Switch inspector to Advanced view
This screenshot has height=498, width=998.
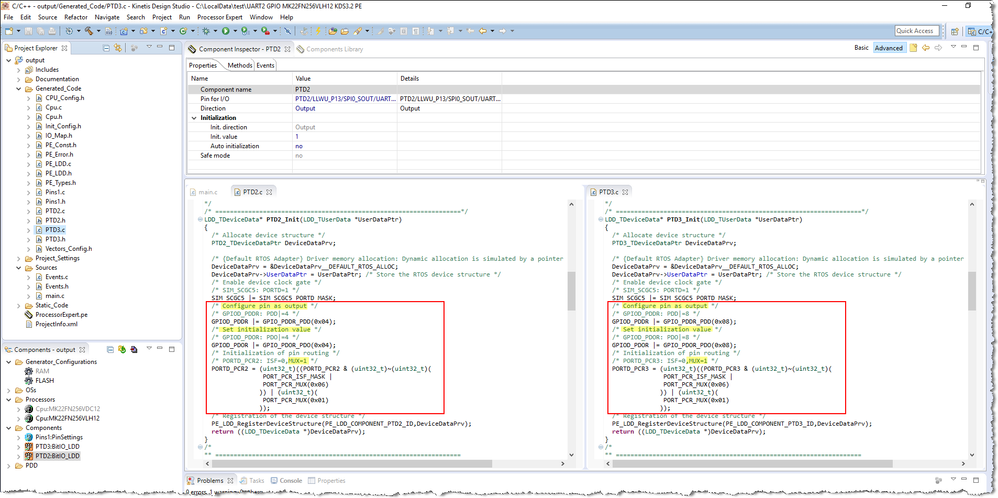click(x=888, y=48)
